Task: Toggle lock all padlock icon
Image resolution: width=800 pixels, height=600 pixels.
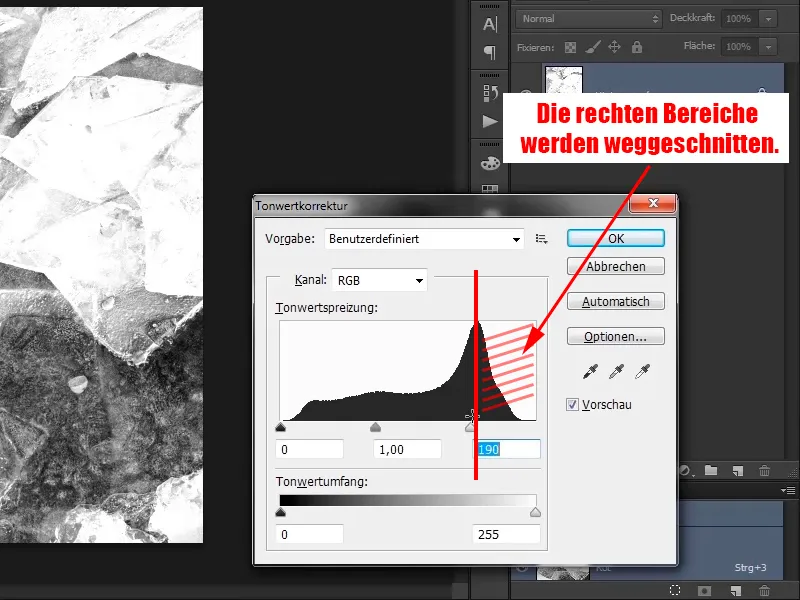Action: (x=637, y=47)
